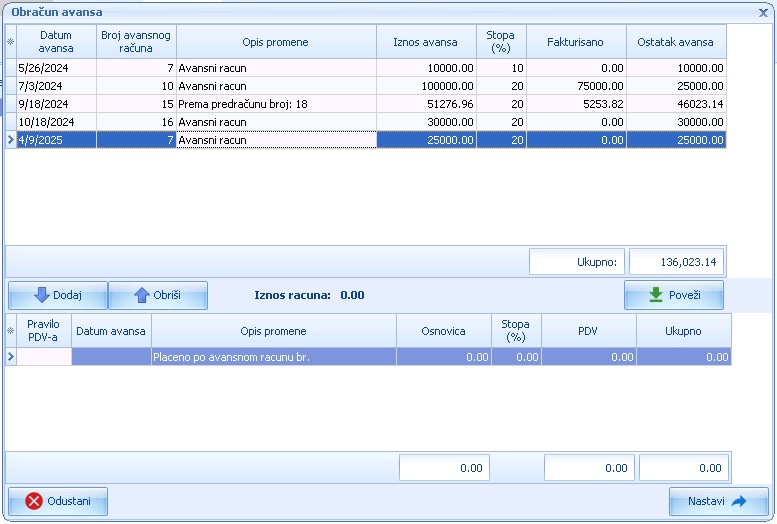Click the blue down arrow icon on Dodaj
The image size is (777, 524).
[42, 295]
